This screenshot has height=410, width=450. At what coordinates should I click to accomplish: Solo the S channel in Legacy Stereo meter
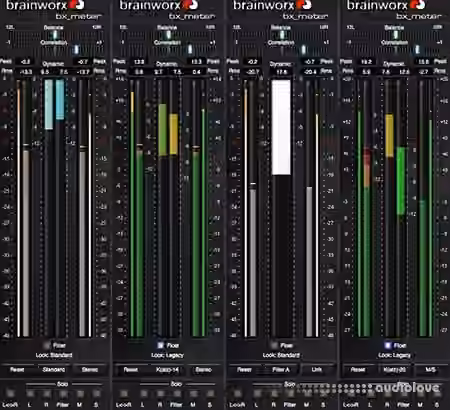[x=210, y=394]
